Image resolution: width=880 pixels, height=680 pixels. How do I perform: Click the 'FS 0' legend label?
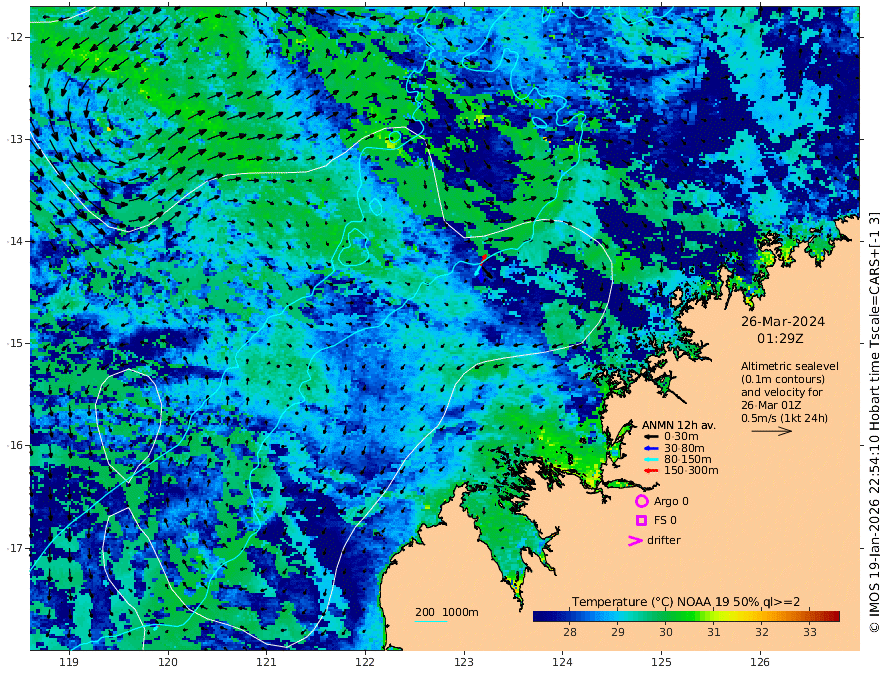[665, 521]
